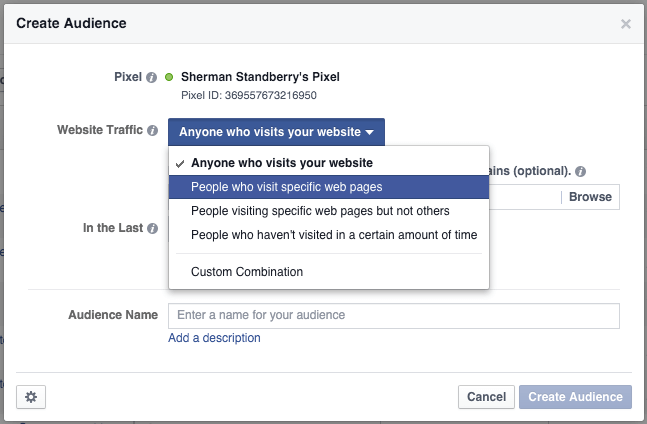Screen dimensions: 647x424
Task: Click the info icon beside Website Traffic
Action: [152, 131]
